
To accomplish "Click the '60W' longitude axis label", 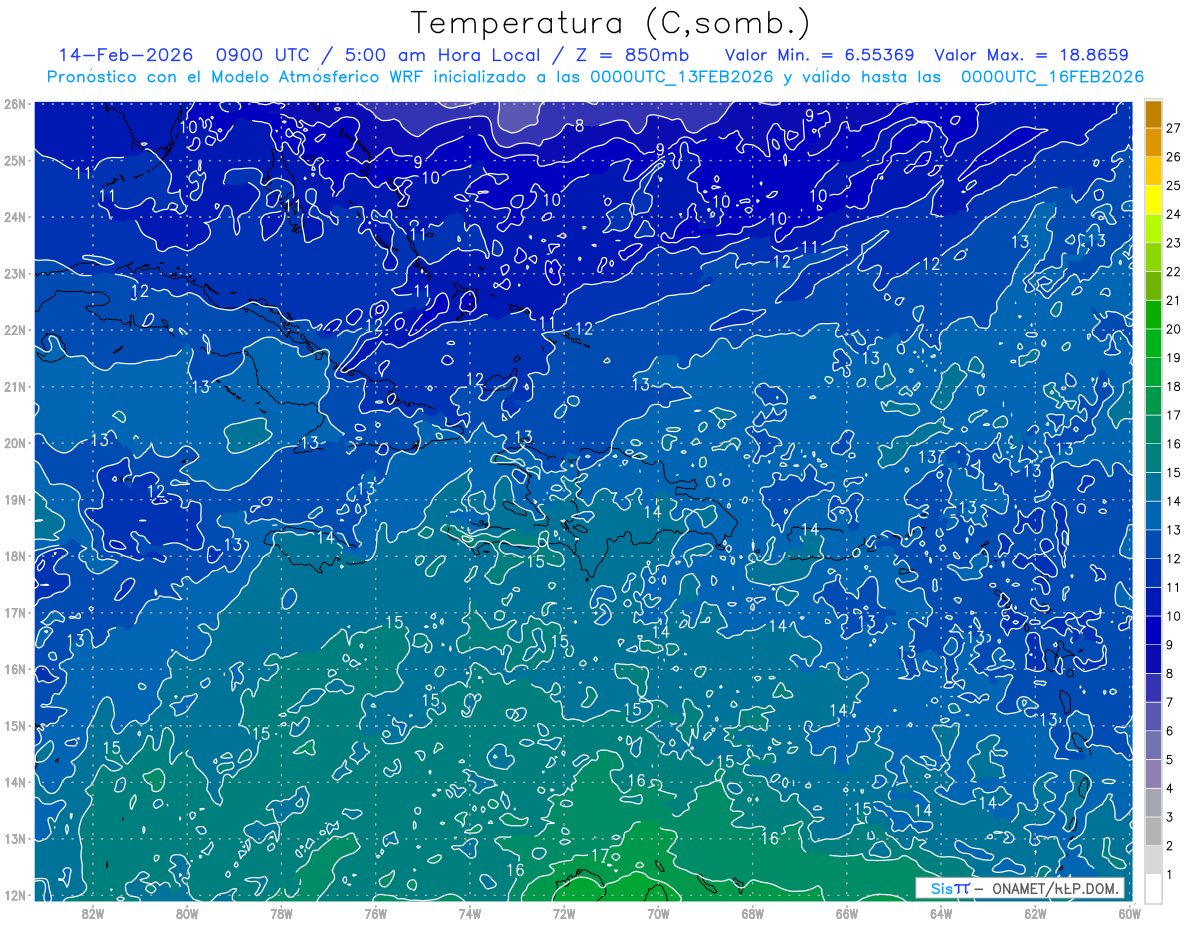I will 1129,913.
